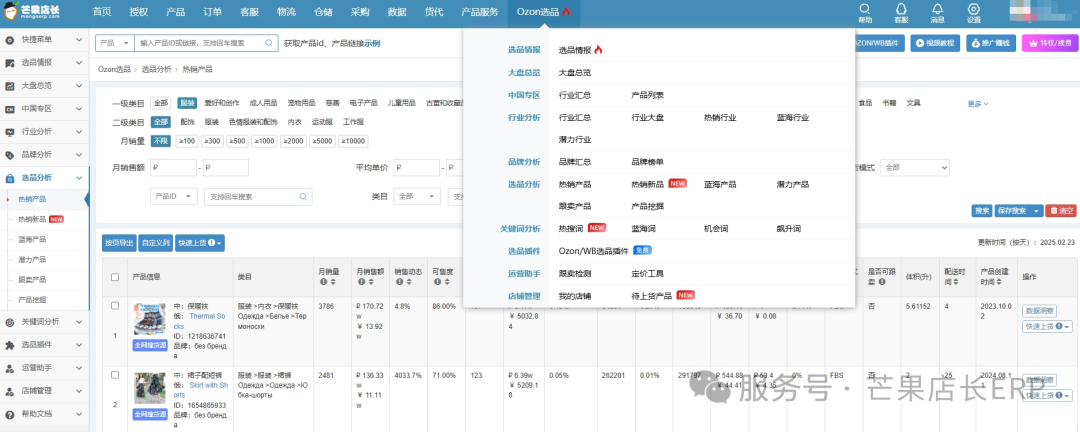Open 潜力产品 in the left sidebar
This screenshot has width=1080, height=432.
point(32,260)
